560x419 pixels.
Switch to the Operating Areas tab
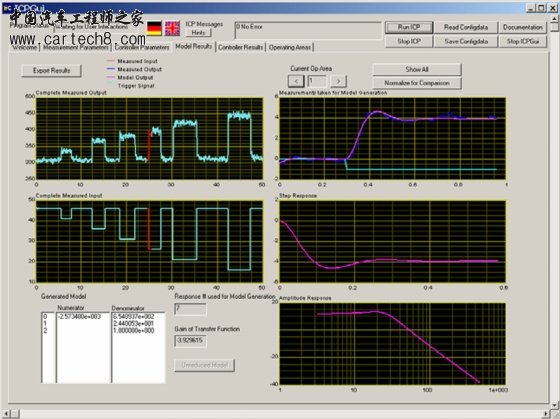290,47
